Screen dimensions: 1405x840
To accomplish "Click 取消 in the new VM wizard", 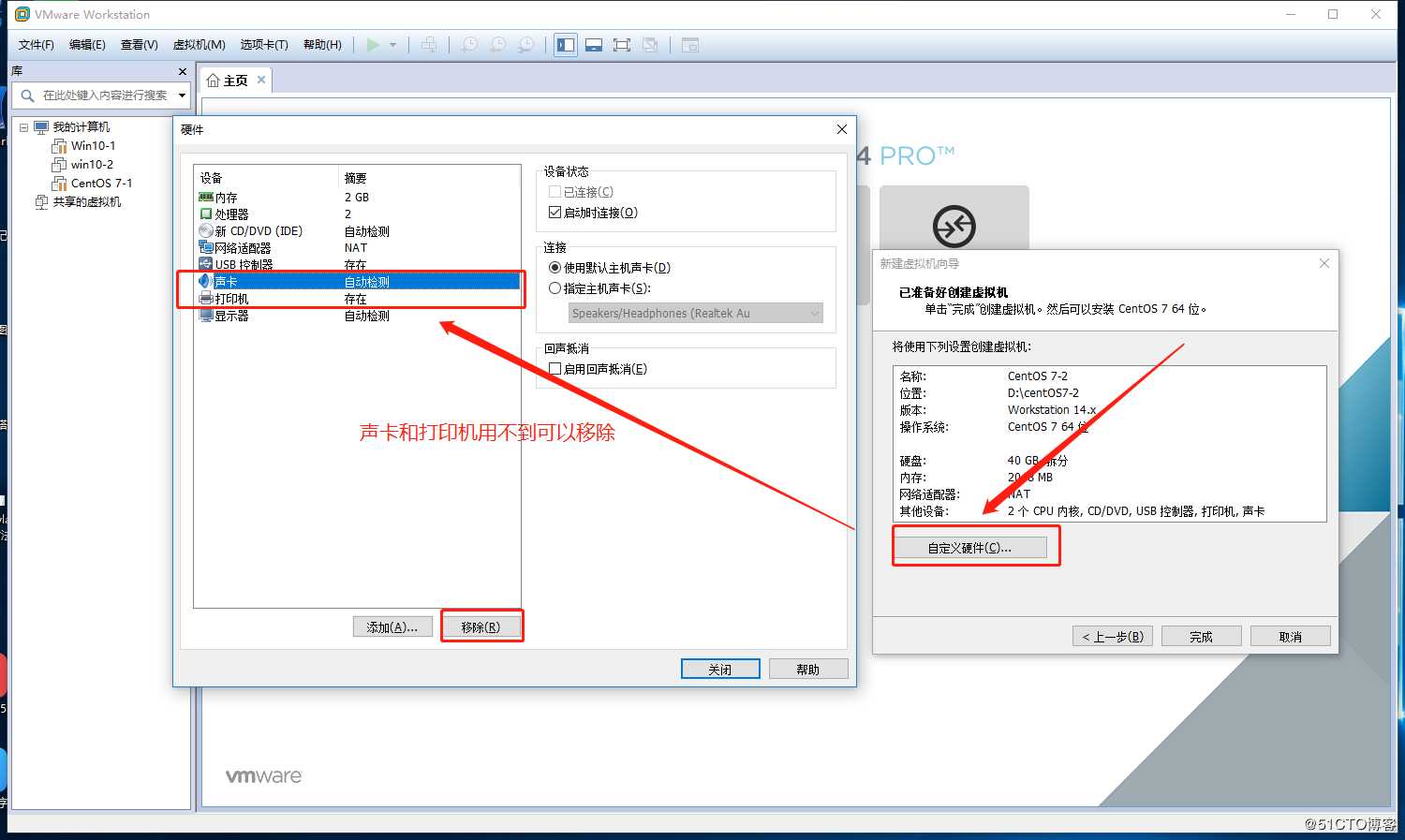I will 1291,637.
